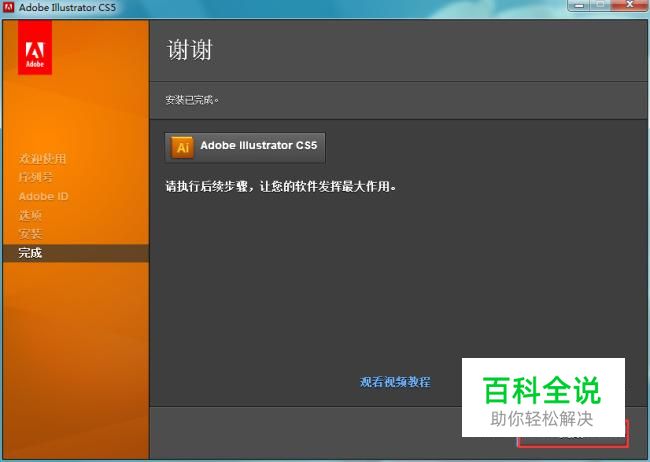
Task: Maximize the installer window
Action: (x=600, y=5)
